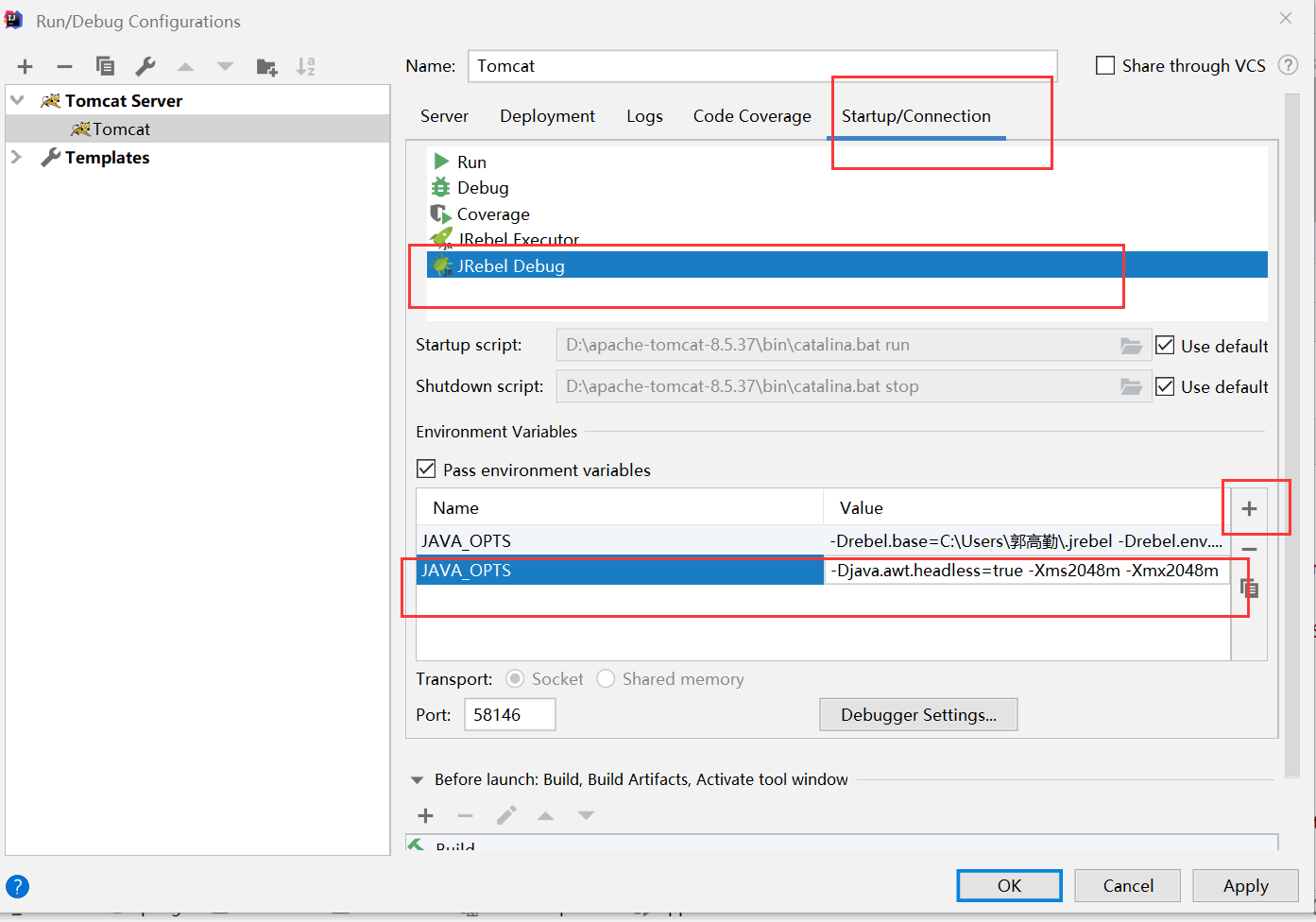Click Value column header in variables table
The height and width of the screenshot is (922, 1316).
pos(1027,507)
